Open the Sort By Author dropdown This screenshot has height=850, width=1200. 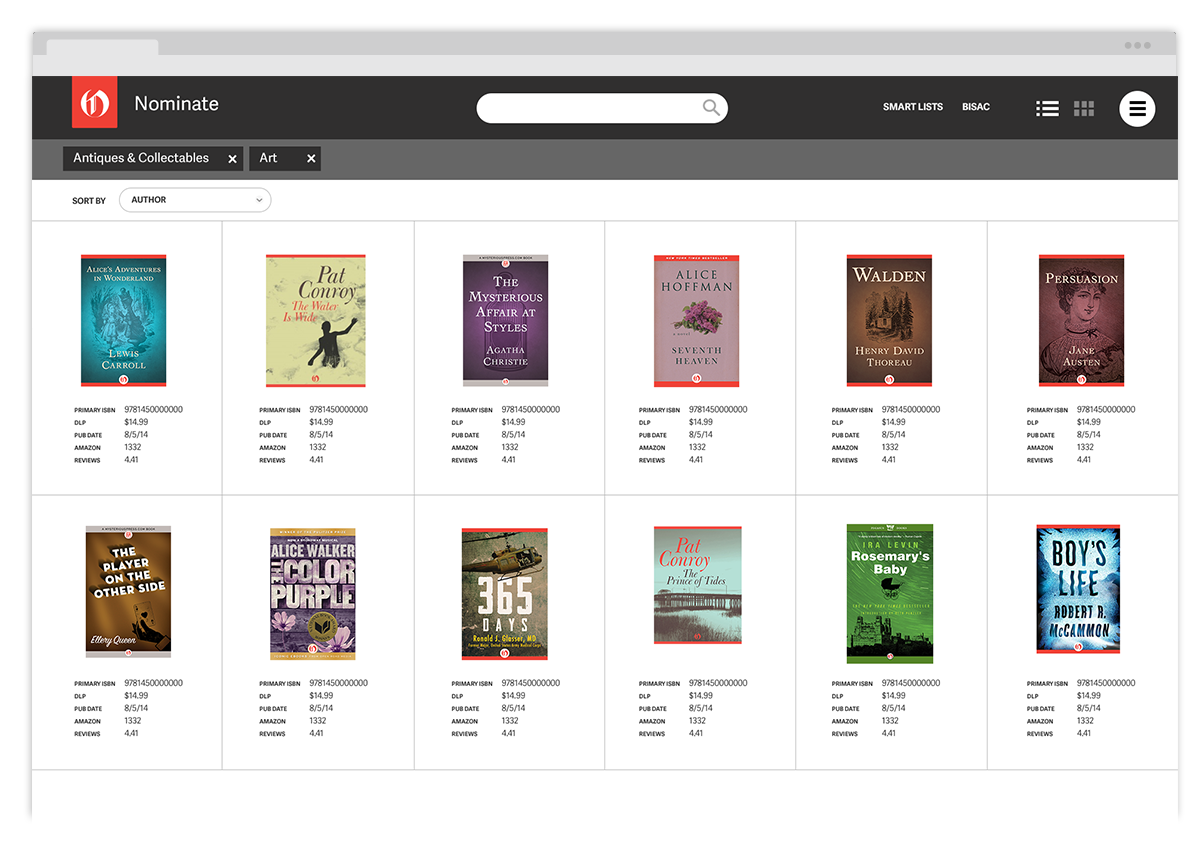coord(195,200)
